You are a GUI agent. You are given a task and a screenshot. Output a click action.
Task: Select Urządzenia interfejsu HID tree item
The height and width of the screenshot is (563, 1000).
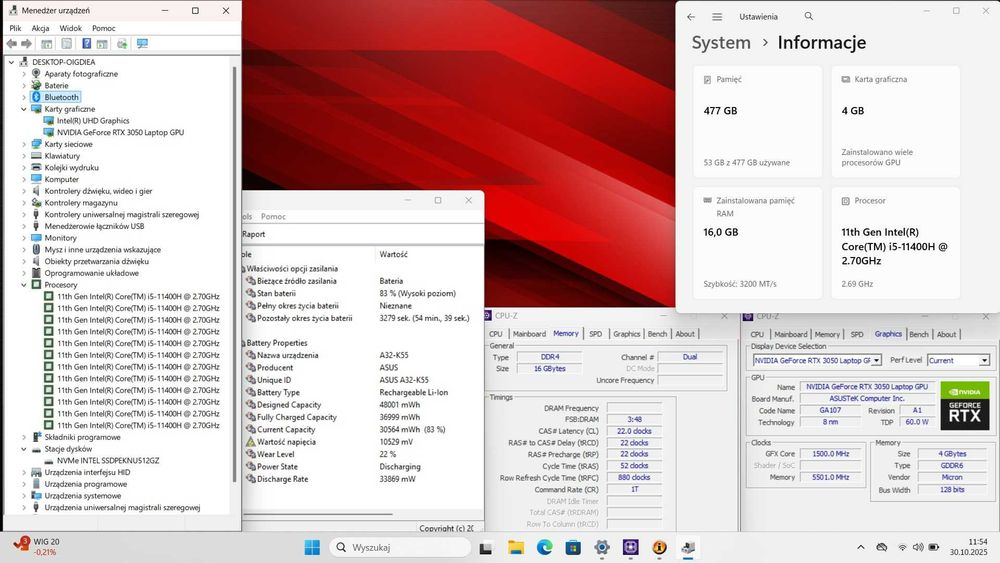(87, 472)
